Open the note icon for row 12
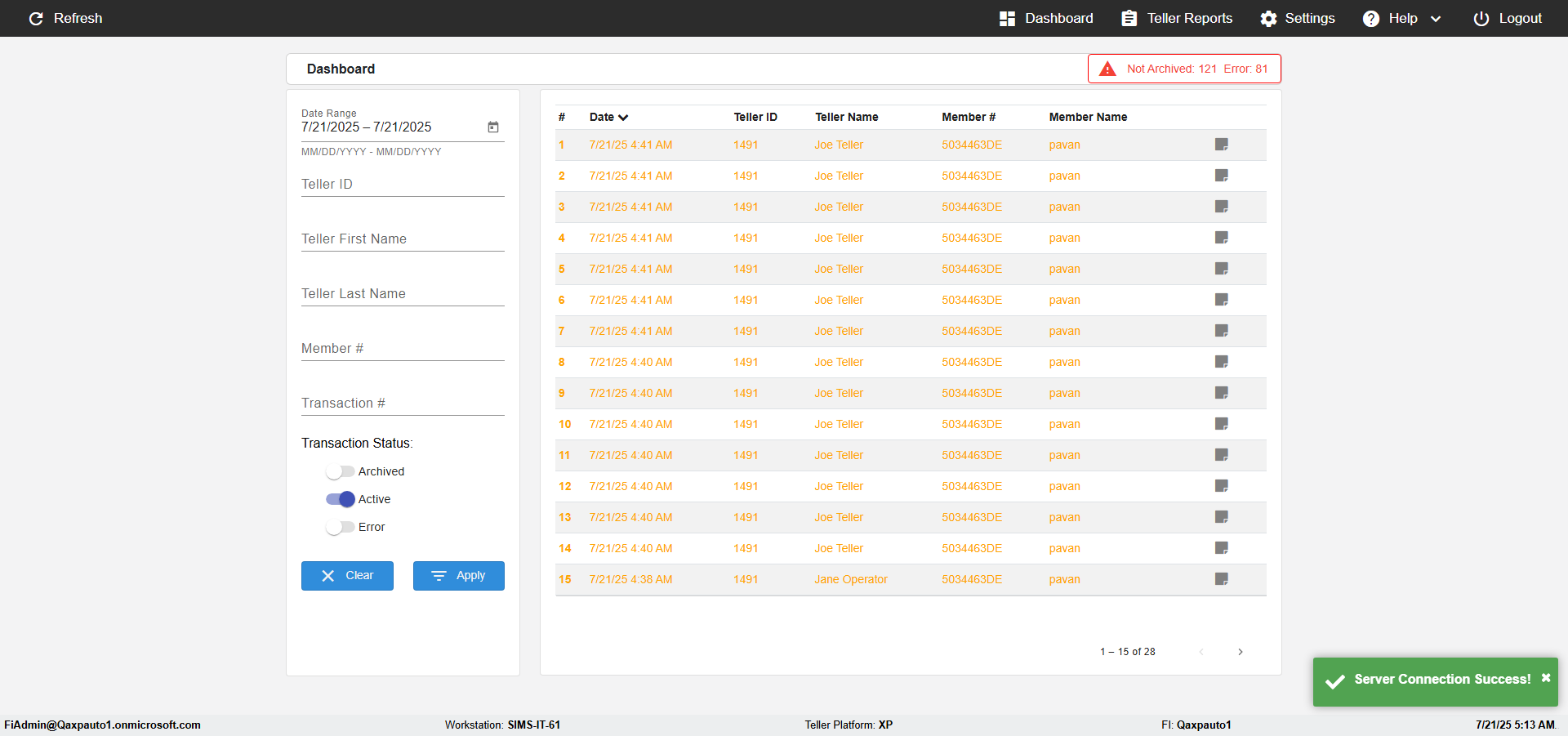 pyautogui.click(x=1222, y=486)
